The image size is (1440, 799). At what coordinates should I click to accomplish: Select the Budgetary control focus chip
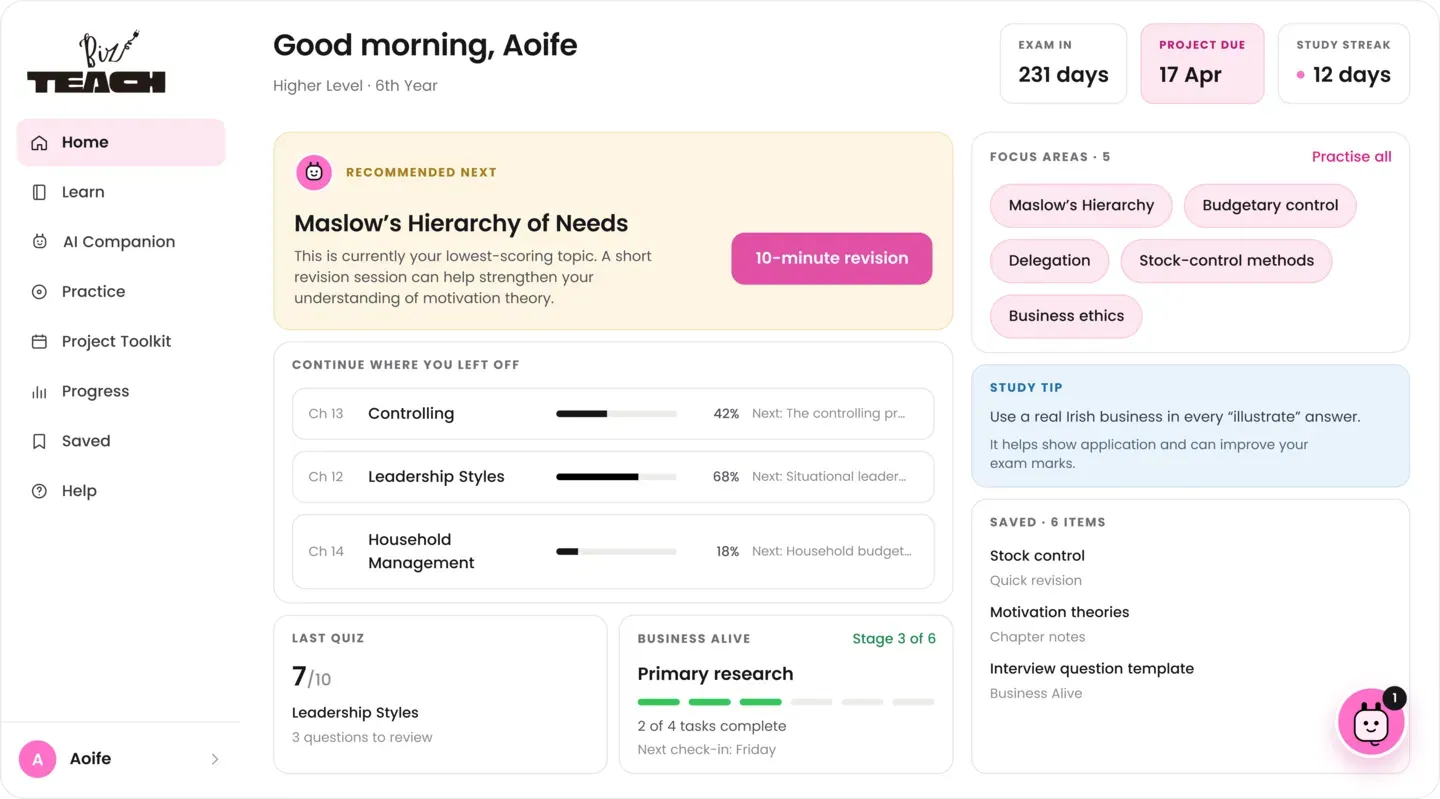coord(1270,205)
